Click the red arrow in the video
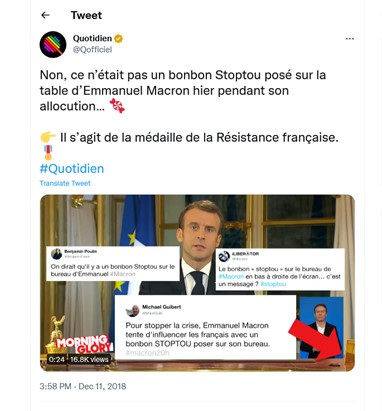This screenshot has width=382, height=411. (317, 337)
